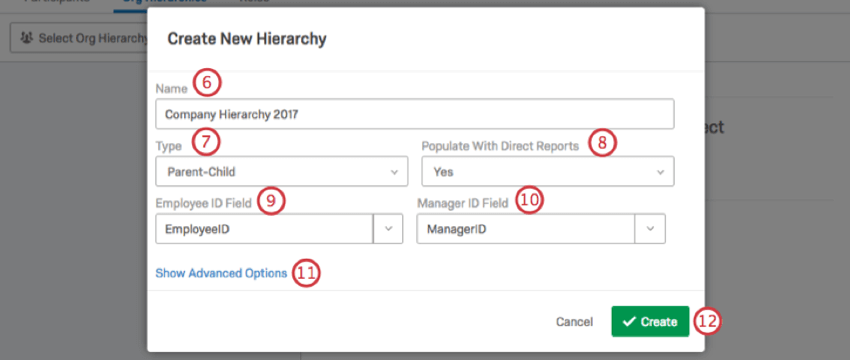Open the Populate With Direct Reports dropdown
The image size is (850, 360).
pos(548,172)
